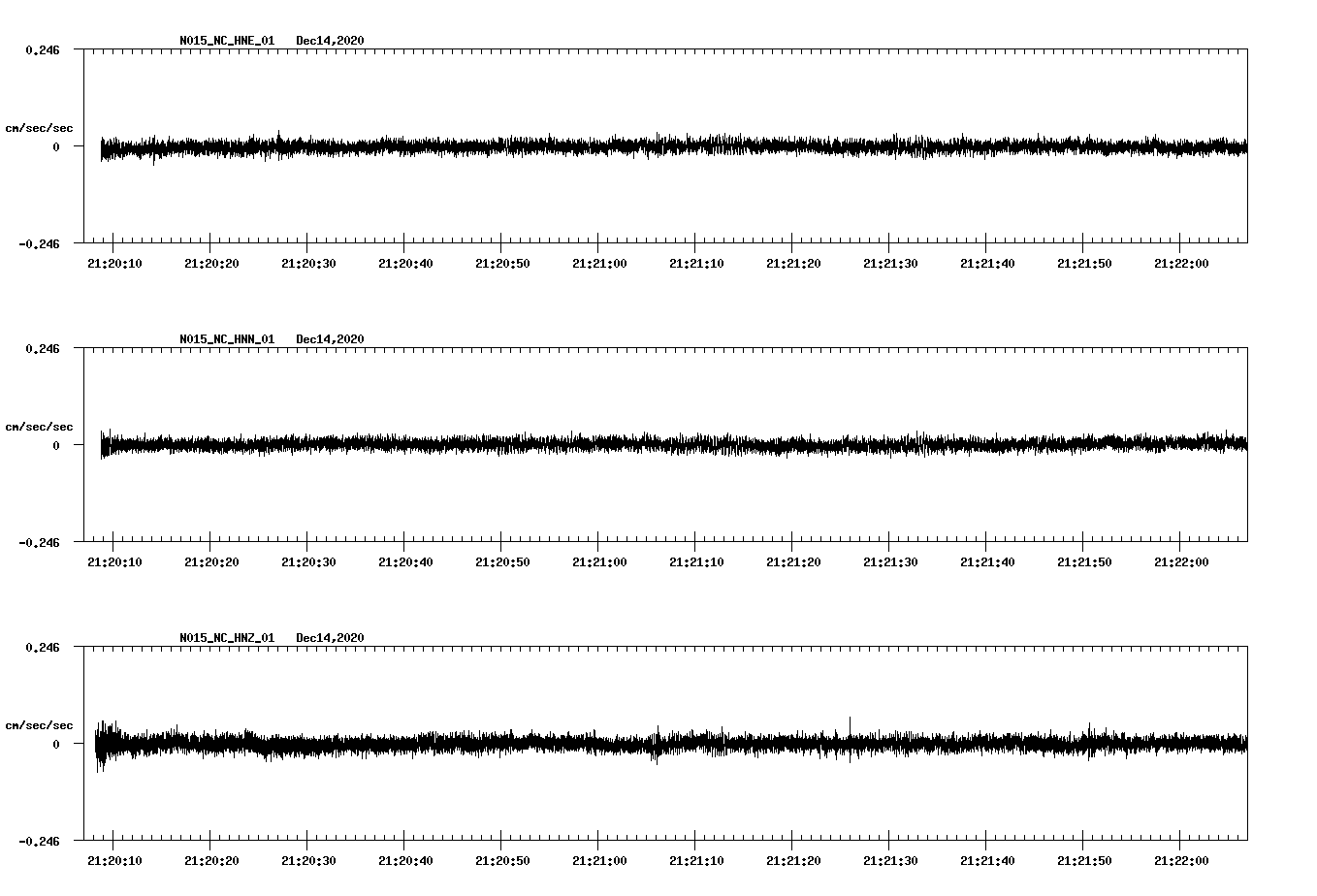Click the Dec14,2020 date on the HNZ trace

tap(332, 637)
